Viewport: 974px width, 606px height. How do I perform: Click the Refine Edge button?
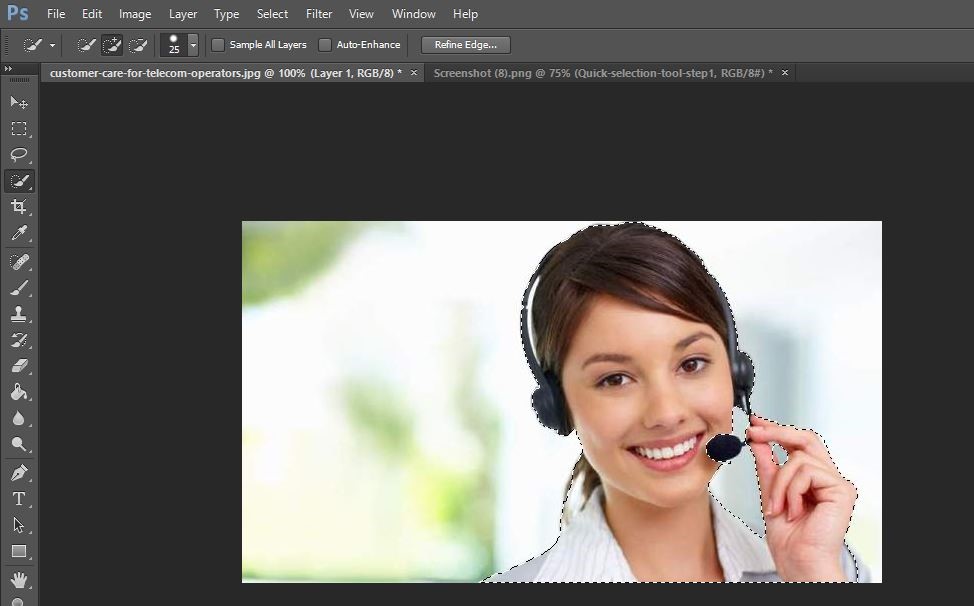pos(466,45)
